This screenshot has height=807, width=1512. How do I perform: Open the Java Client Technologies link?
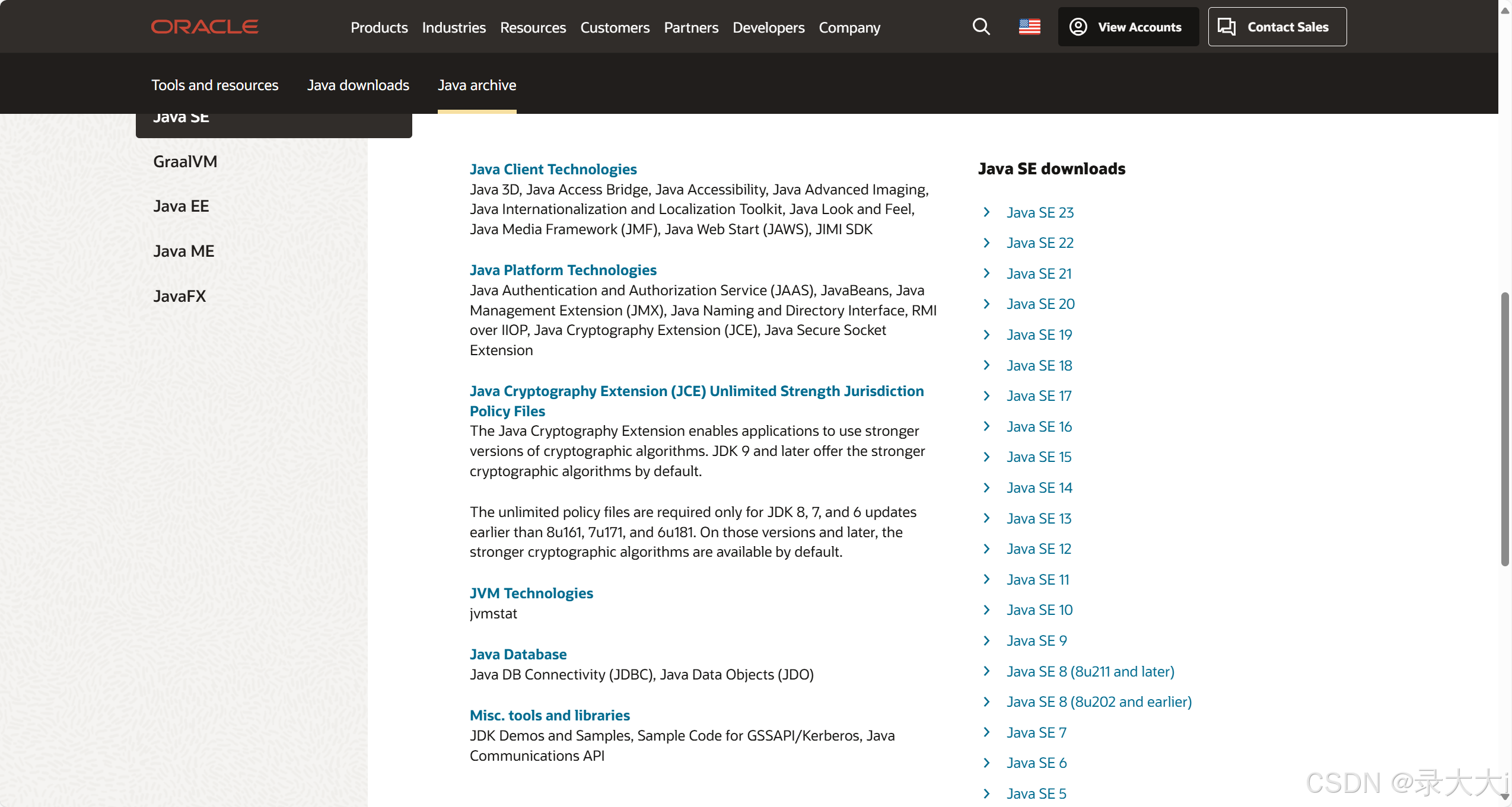pyautogui.click(x=553, y=169)
